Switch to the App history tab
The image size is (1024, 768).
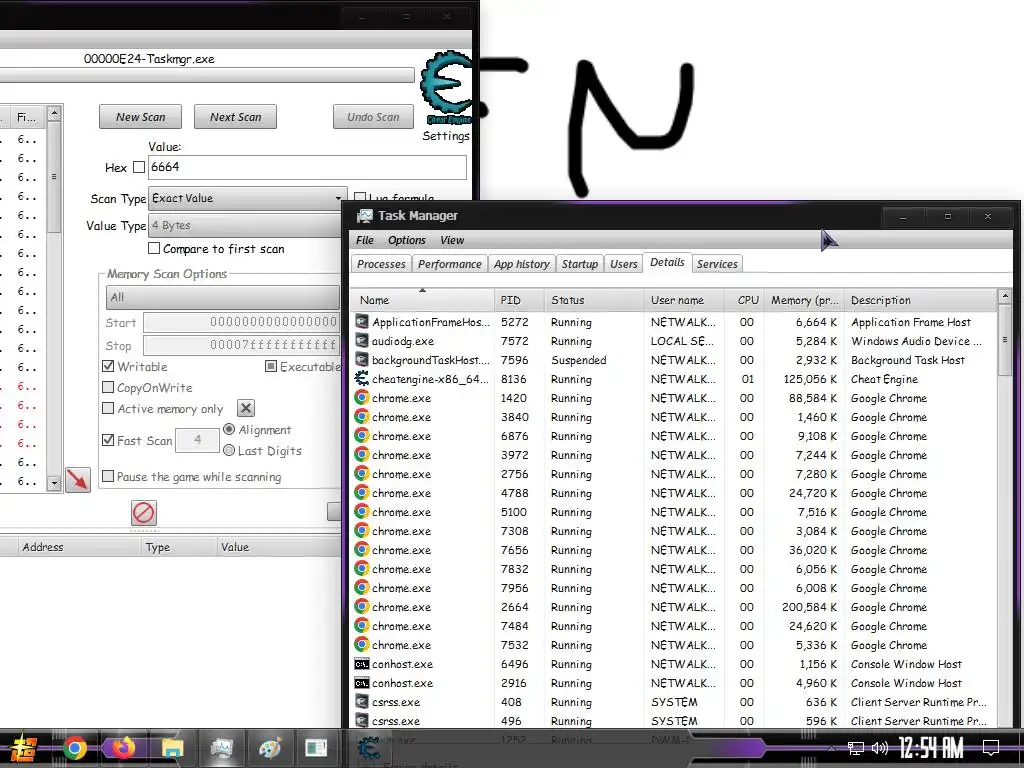(521, 264)
